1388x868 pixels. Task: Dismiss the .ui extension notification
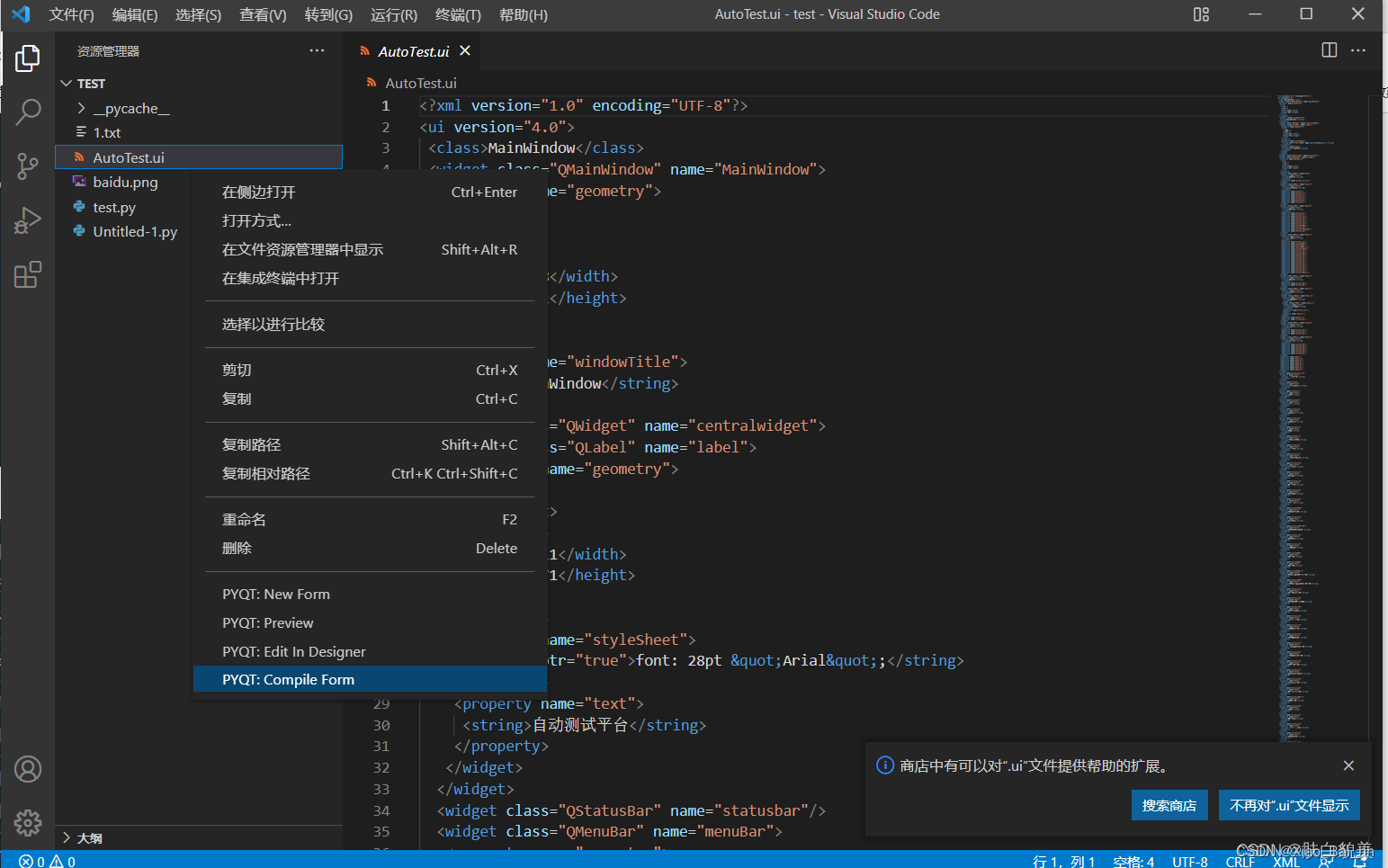(1348, 765)
